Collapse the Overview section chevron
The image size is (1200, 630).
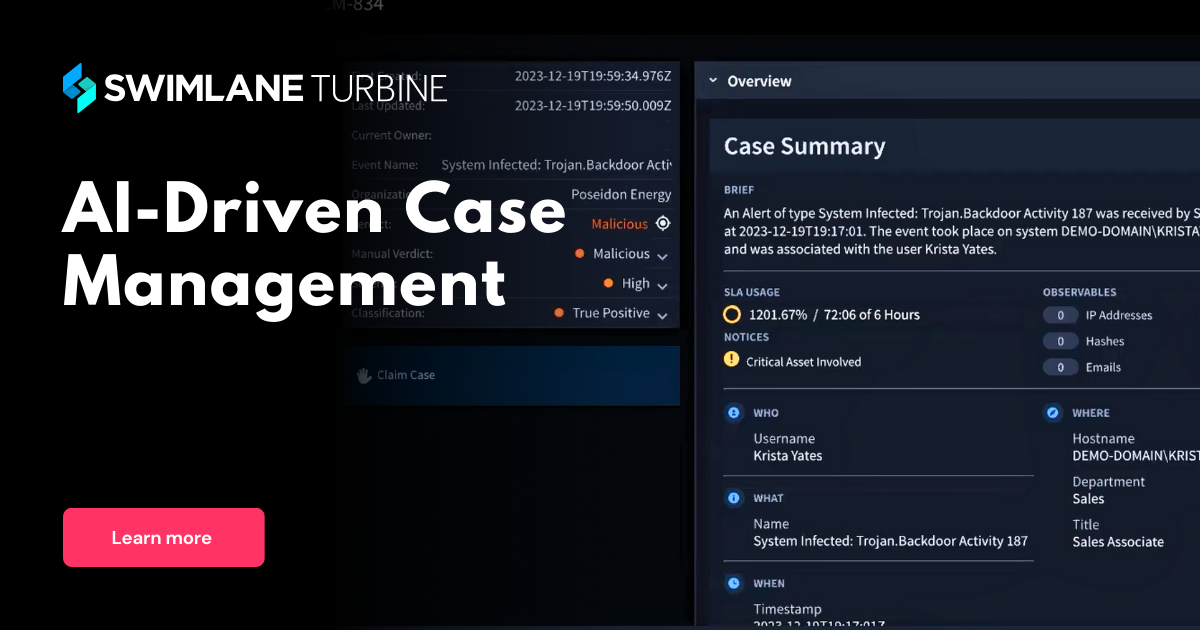click(x=713, y=81)
